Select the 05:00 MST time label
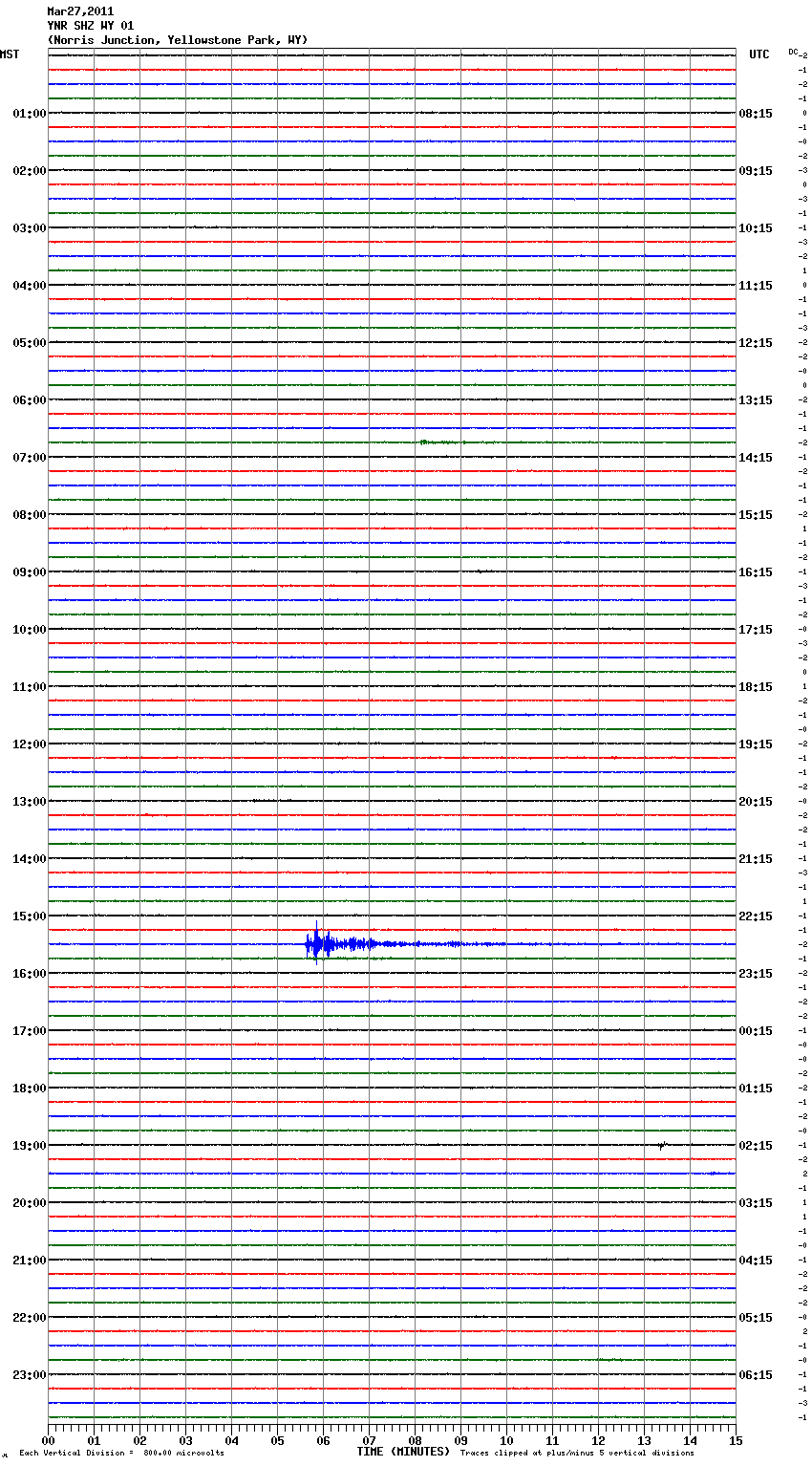The width and height of the screenshot is (812, 1466). click(30, 343)
